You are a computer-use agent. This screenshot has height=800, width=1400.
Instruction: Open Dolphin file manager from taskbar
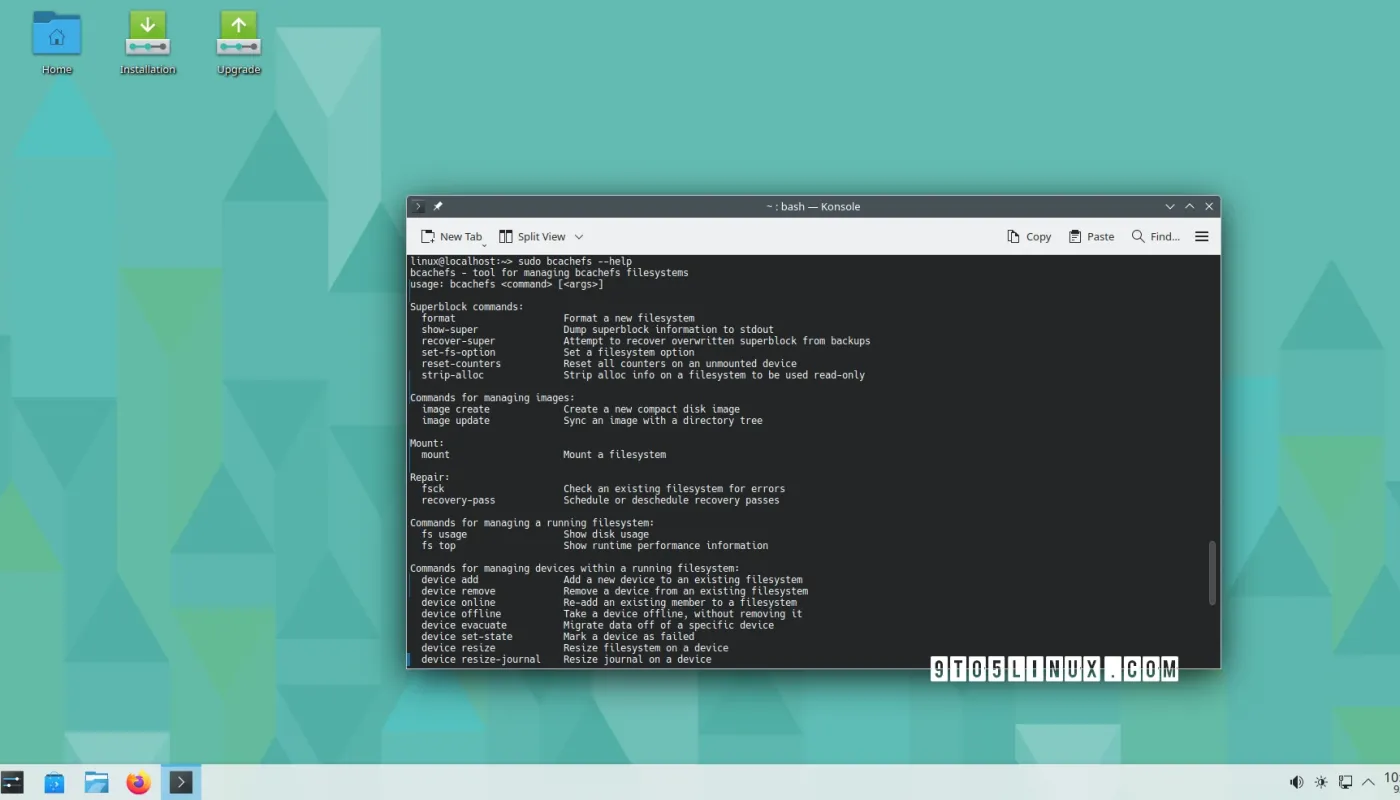point(96,782)
